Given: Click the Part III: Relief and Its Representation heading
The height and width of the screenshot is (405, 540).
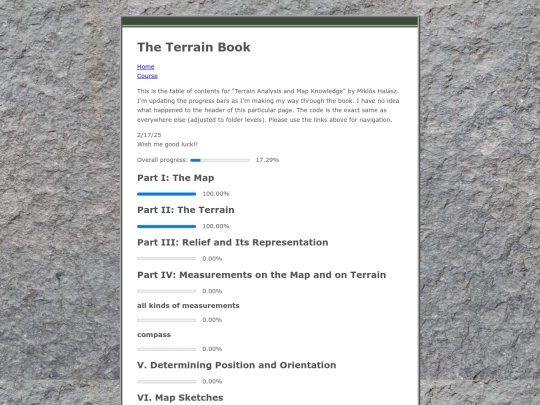Looking at the screenshot, I should tap(232, 242).
